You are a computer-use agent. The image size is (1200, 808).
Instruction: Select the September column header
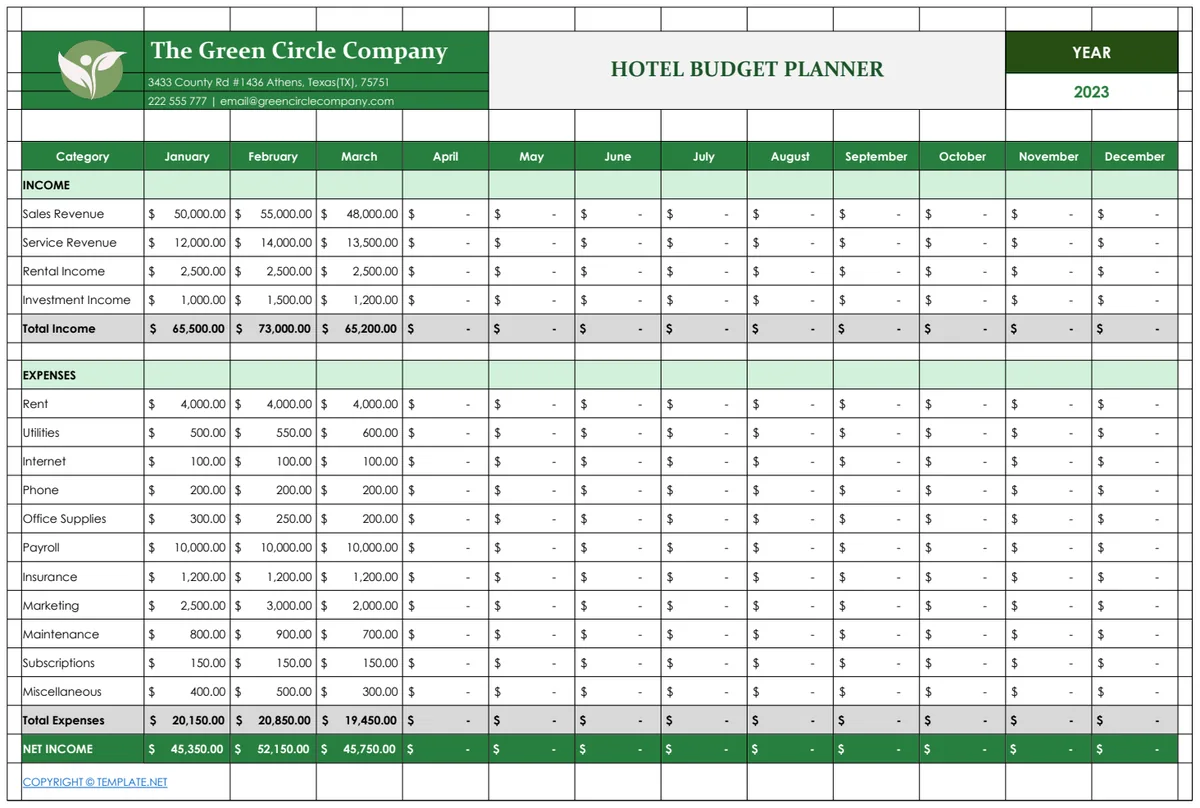[x=876, y=156]
